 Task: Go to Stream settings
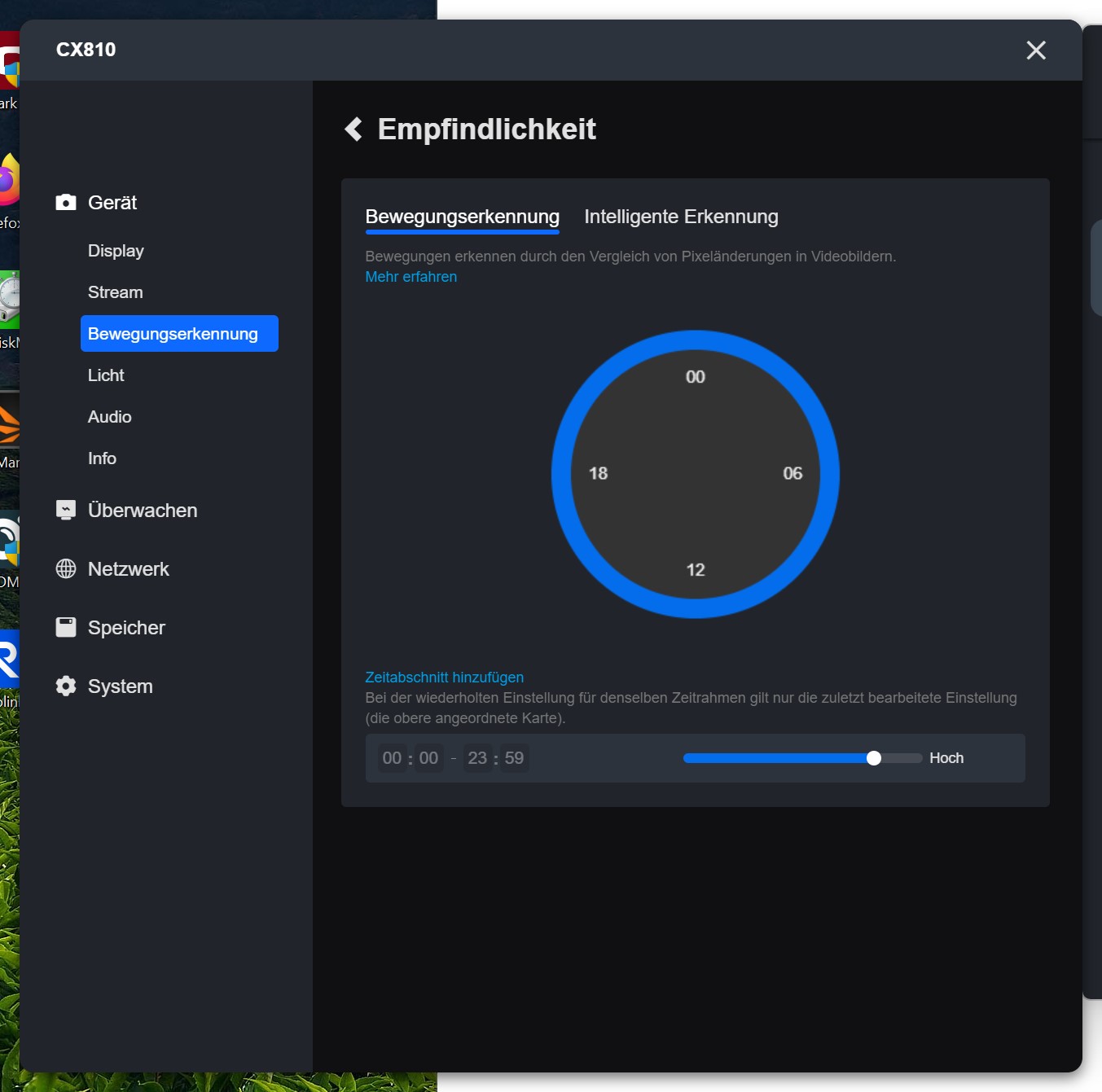116,292
